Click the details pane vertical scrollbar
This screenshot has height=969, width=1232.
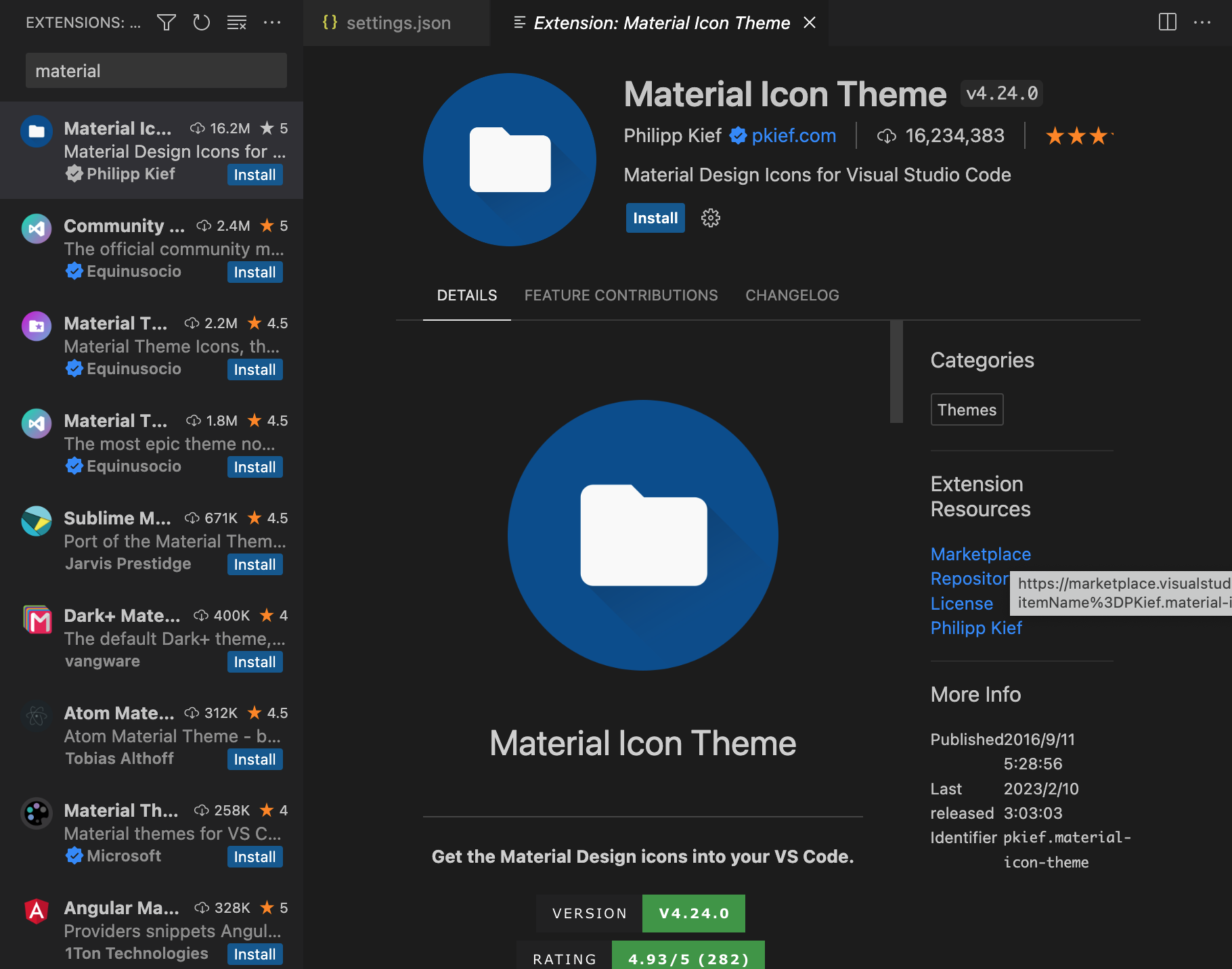[x=896, y=372]
